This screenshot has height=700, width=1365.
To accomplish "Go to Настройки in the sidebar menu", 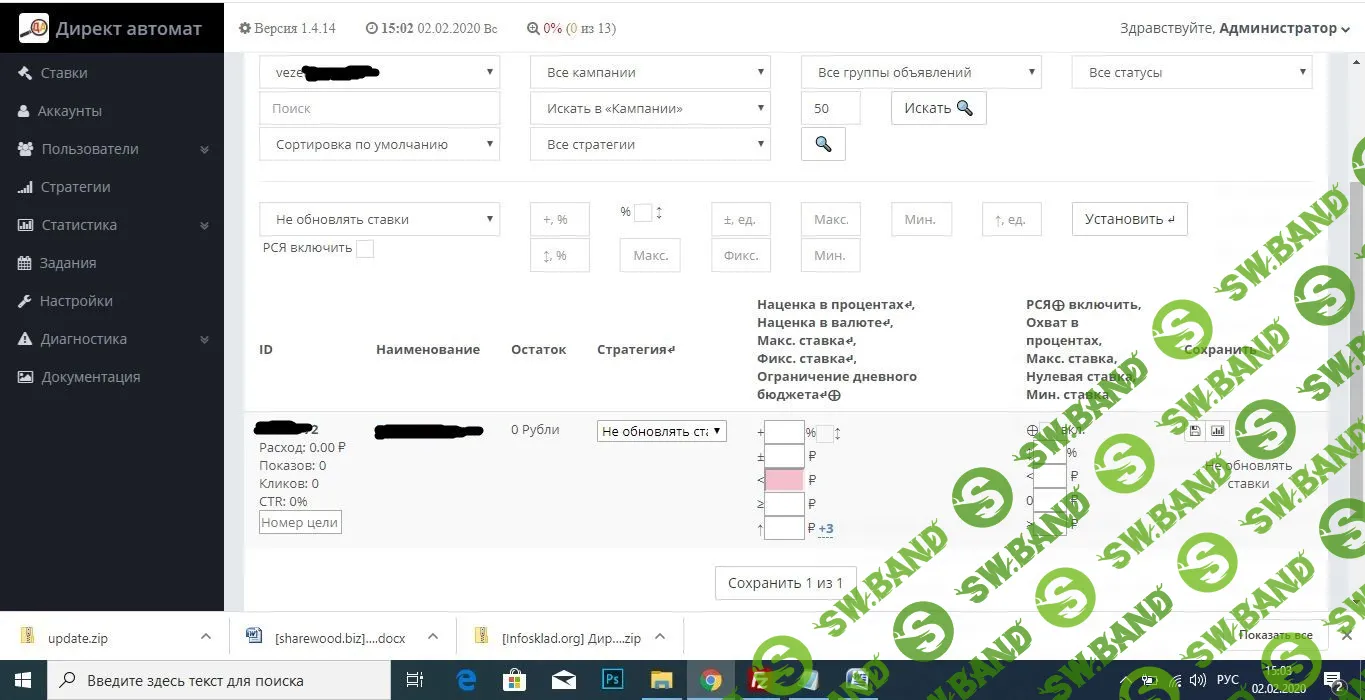I will pyautogui.click(x=75, y=301).
